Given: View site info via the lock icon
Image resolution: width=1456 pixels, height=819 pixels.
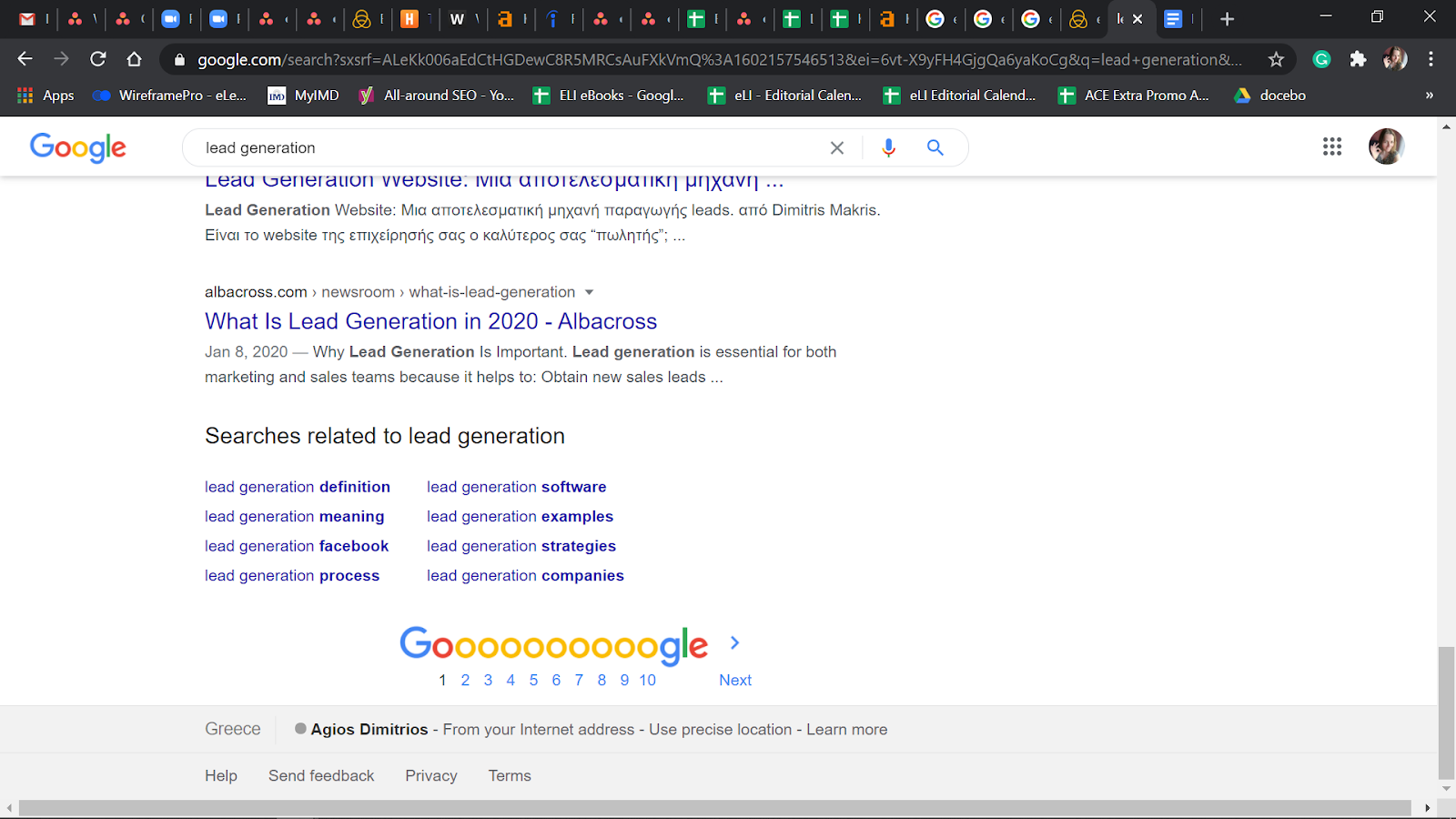Looking at the screenshot, I should (x=179, y=60).
